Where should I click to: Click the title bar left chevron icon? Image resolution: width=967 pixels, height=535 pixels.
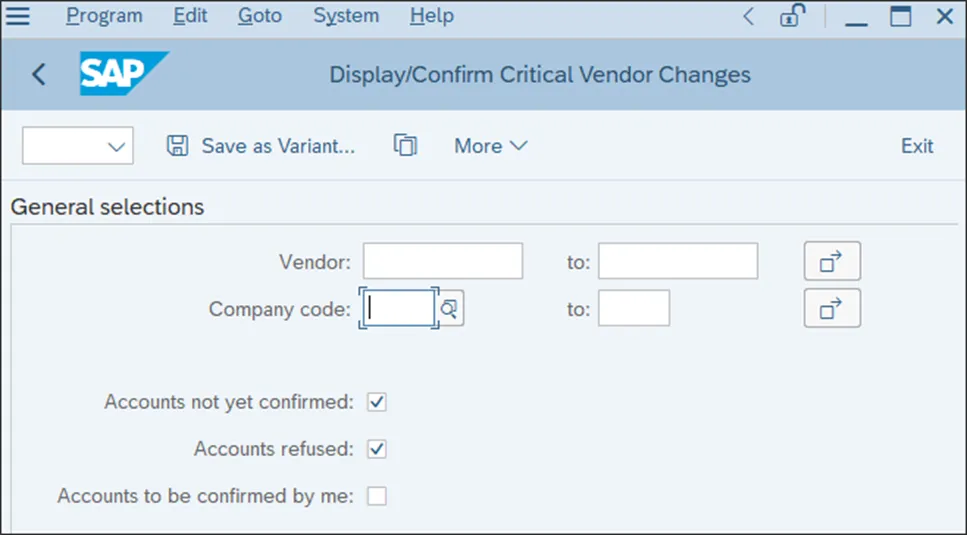coord(748,16)
